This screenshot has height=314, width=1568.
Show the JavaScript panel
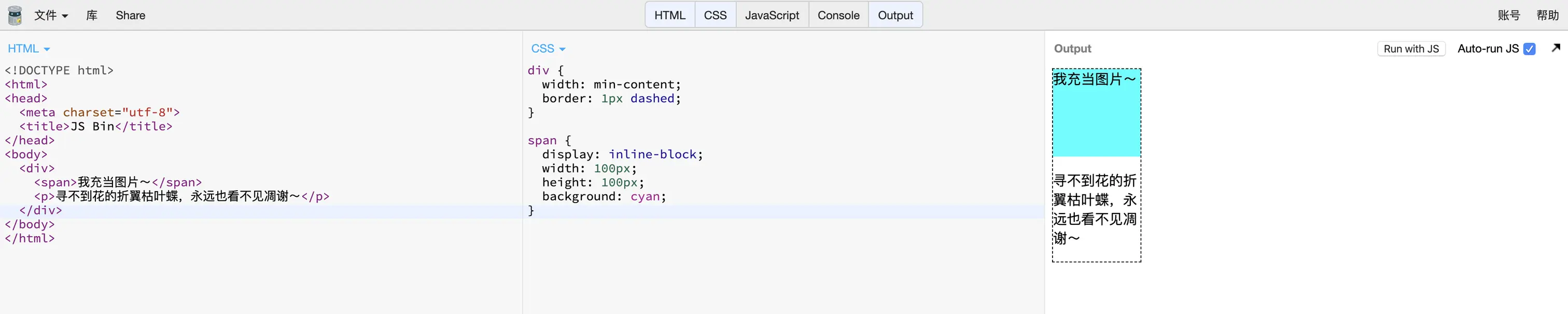coord(771,15)
